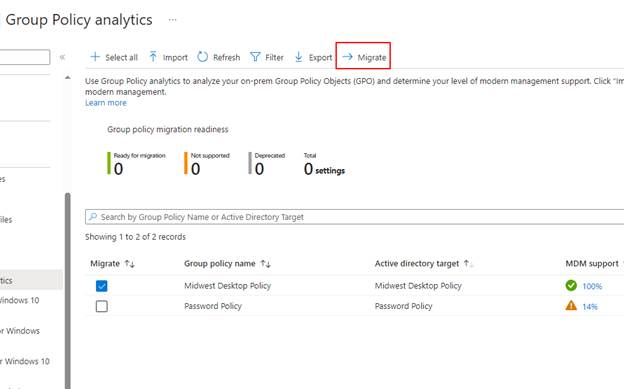Click the sidebar scroll-up arrow

pos(68,78)
